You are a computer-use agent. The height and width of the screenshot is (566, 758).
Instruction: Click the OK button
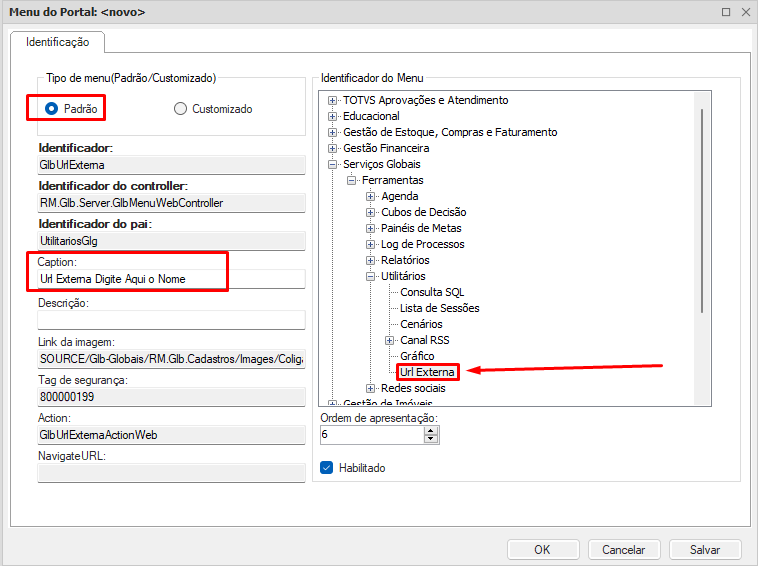[543, 550]
